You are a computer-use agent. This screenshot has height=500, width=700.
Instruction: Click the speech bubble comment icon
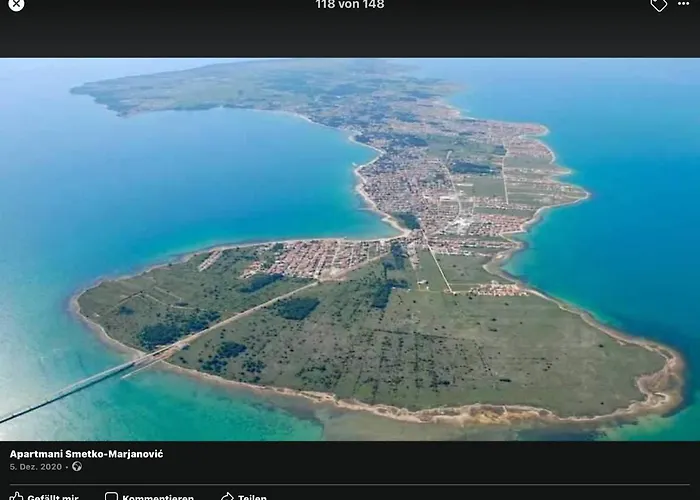(x=112, y=496)
